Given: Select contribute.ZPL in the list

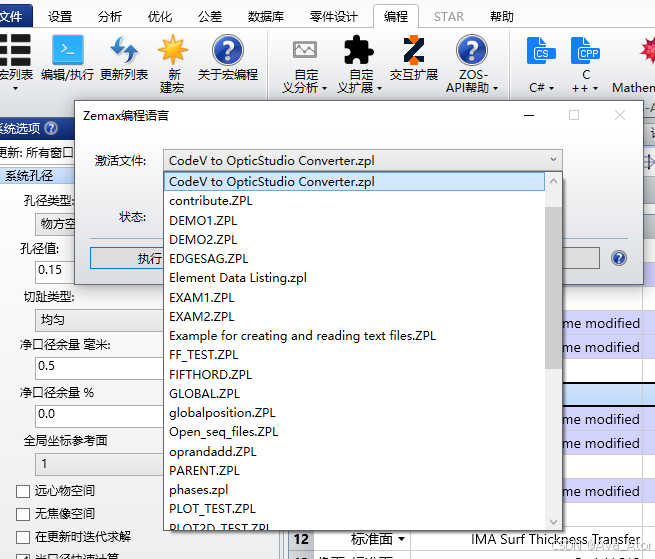Looking at the screenshot, I should pyautogui.click(x=354, y=201).
